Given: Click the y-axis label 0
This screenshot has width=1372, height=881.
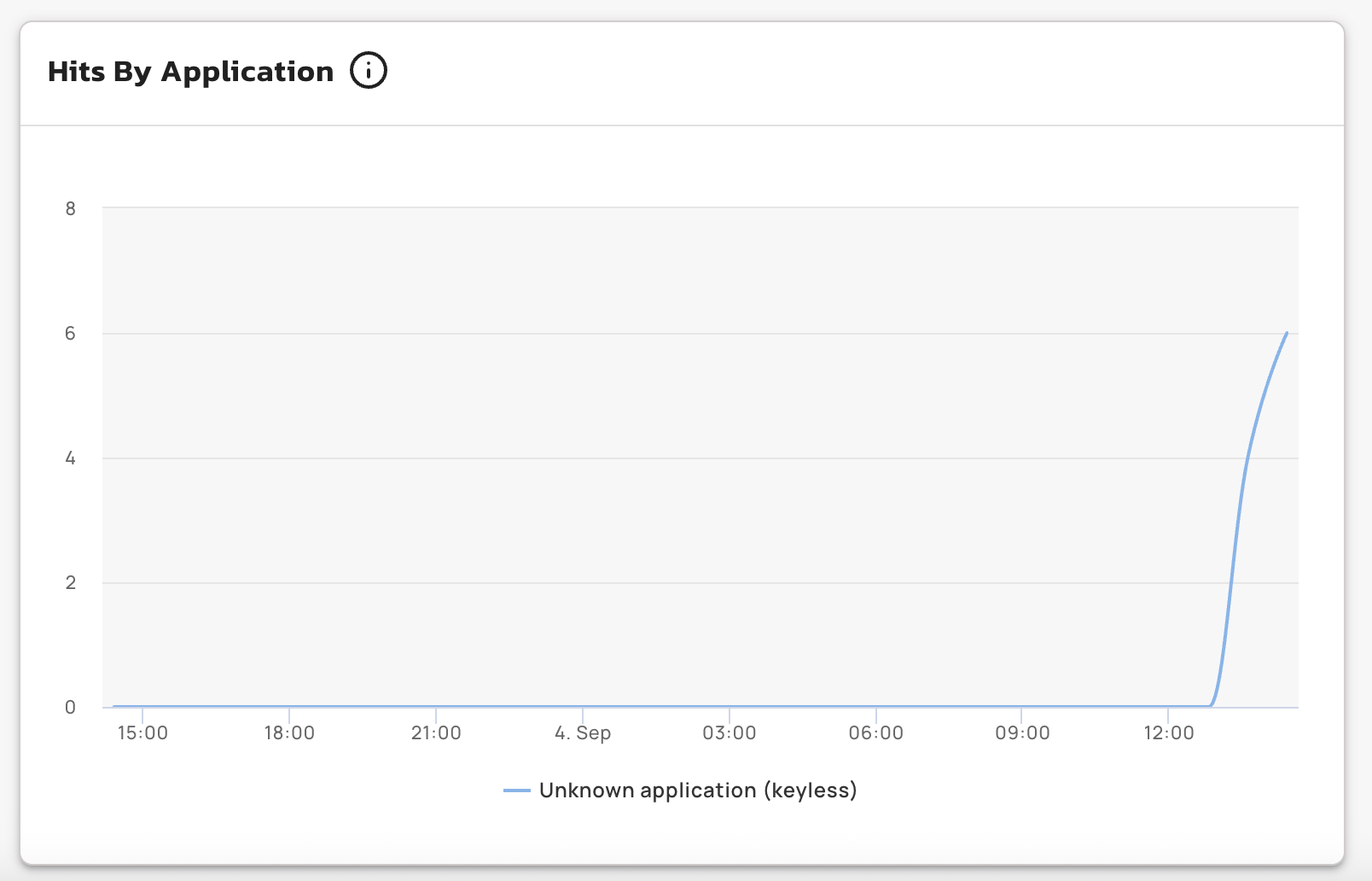Looking at the screenshot, I should tap(70, 708).
